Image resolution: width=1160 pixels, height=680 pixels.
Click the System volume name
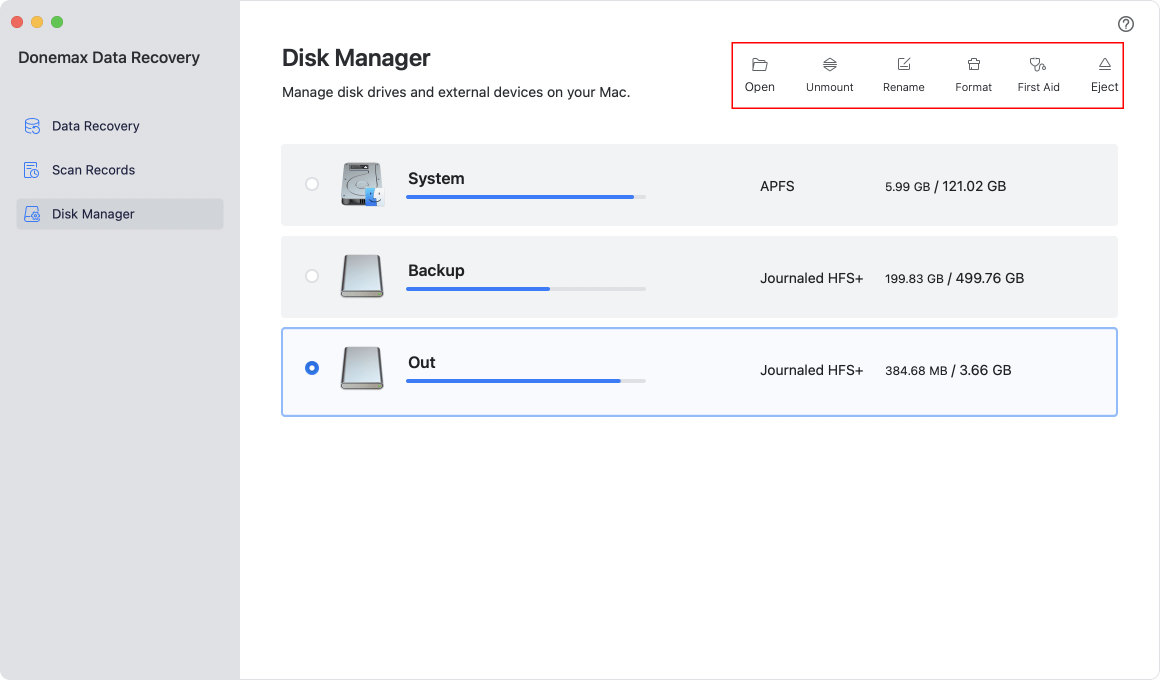tap(435, 178)
